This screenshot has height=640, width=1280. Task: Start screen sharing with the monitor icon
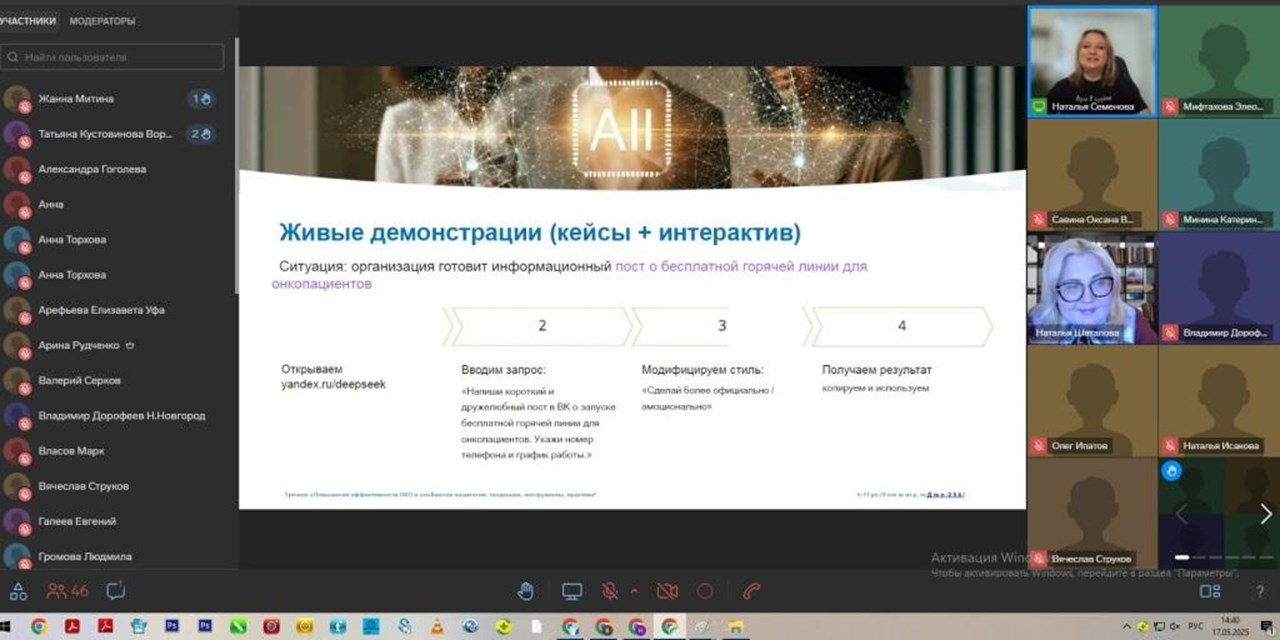pos(571,591)
